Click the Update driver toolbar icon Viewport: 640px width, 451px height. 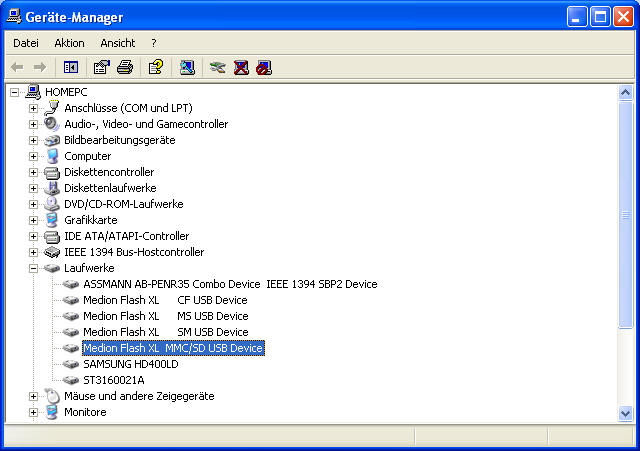[x=218, y=67]
